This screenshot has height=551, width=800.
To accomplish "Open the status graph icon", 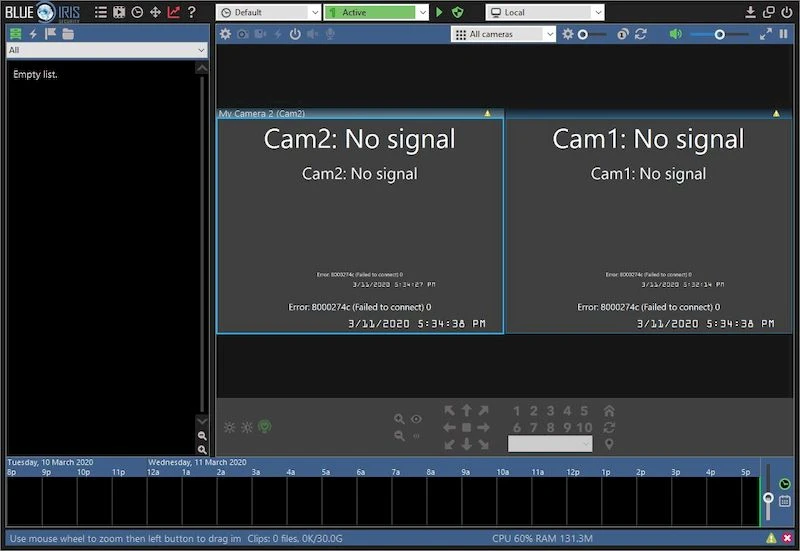I will [x=174, y=12].
